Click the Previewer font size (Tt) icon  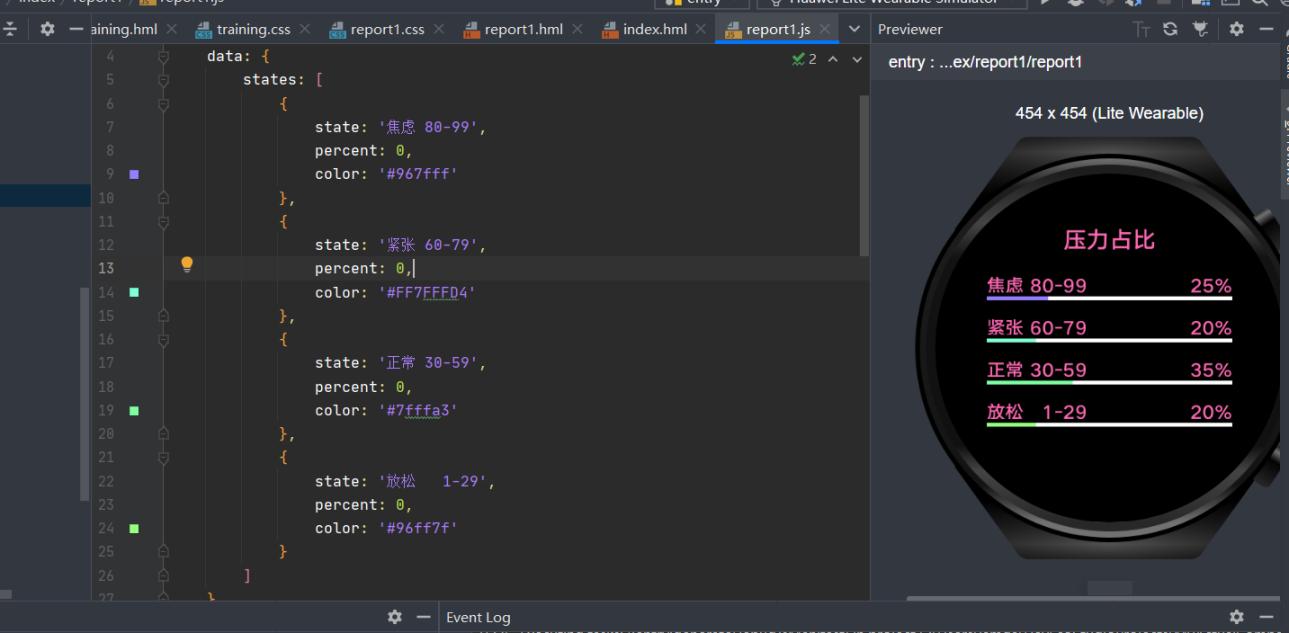pyautogui.click(x=1141, y=30)
